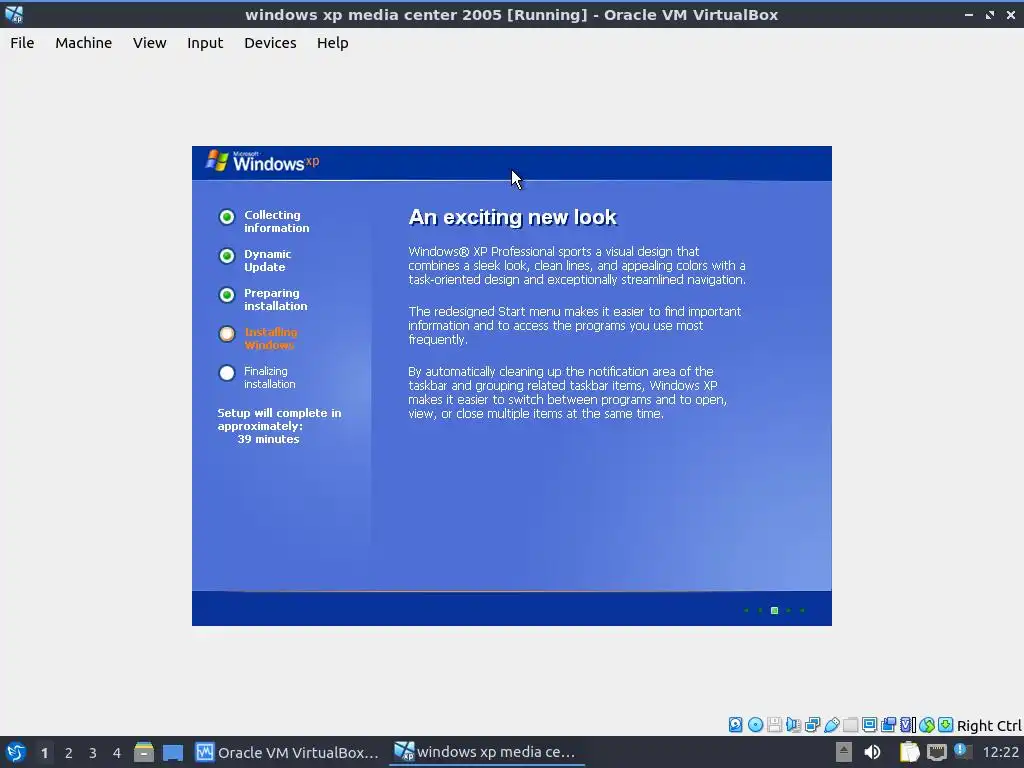1024x768 pixels.
Task: Click the Dynamic Update step text
Action: (268, 261)
